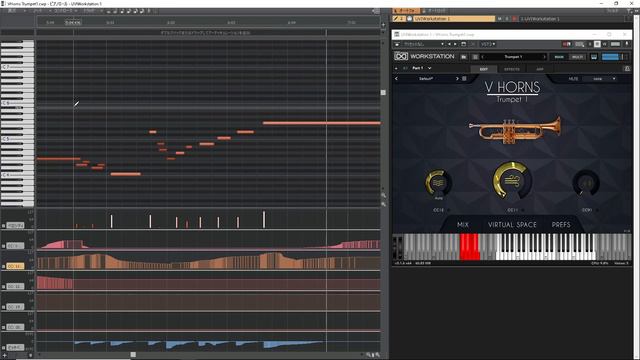The height and width of the screenshot is (360, 640).
Task: Click the vertical zoom-in magnifier icon
Action: pyautogui.click(x=384, y=196)
